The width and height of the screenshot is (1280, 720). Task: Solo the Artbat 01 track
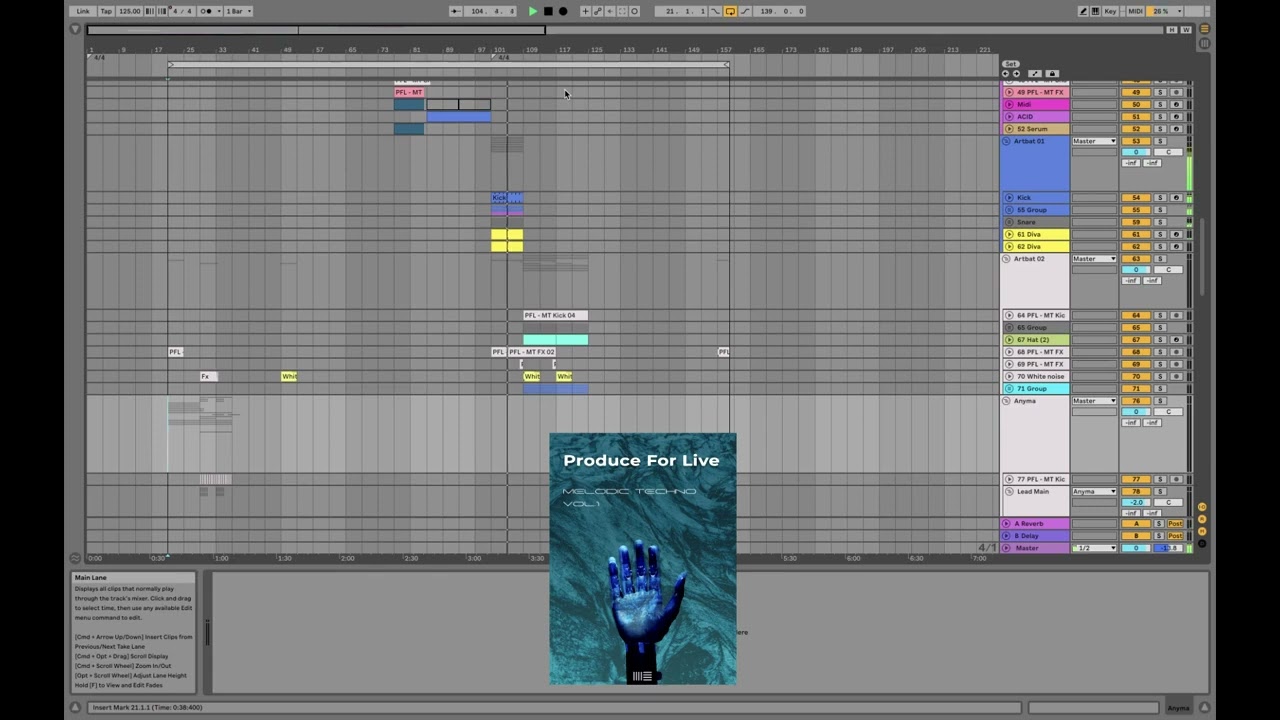click(1161, 141)
